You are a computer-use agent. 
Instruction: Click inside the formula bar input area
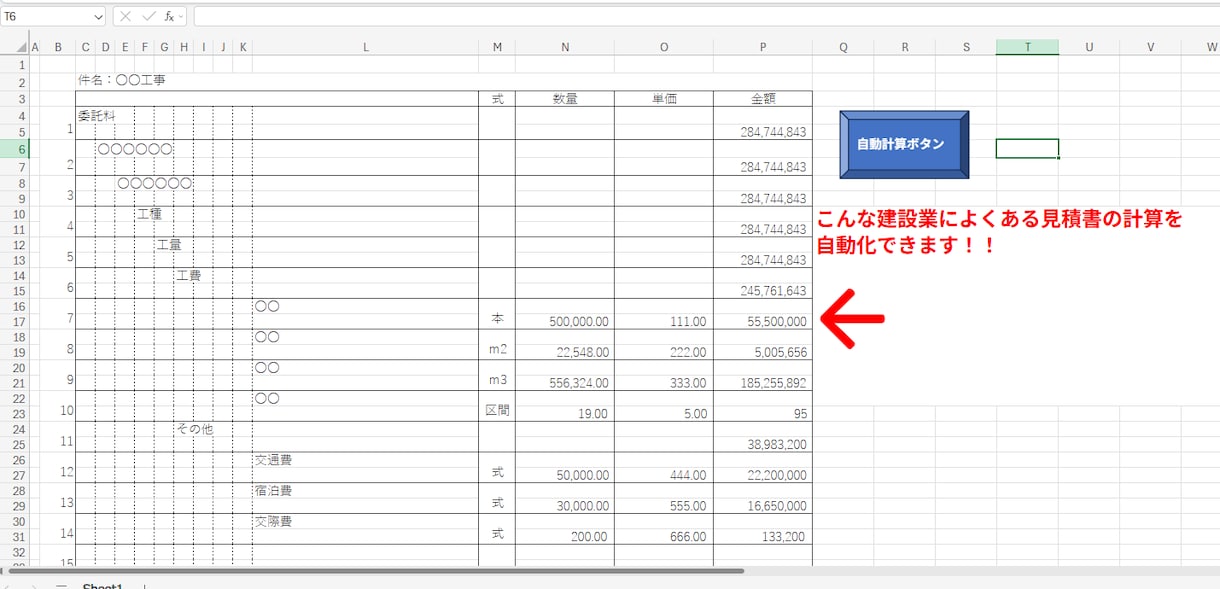coord(706,16)
